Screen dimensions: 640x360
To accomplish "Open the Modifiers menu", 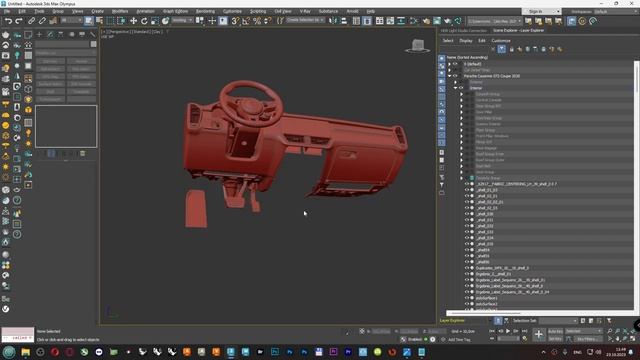I will (120, 11).
